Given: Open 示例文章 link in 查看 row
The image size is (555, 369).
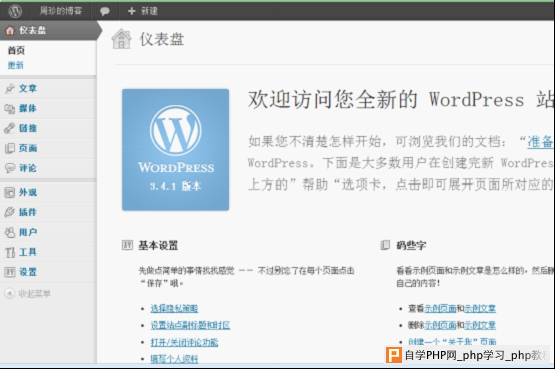Looking at the screenshot, I should click(480, 309).
